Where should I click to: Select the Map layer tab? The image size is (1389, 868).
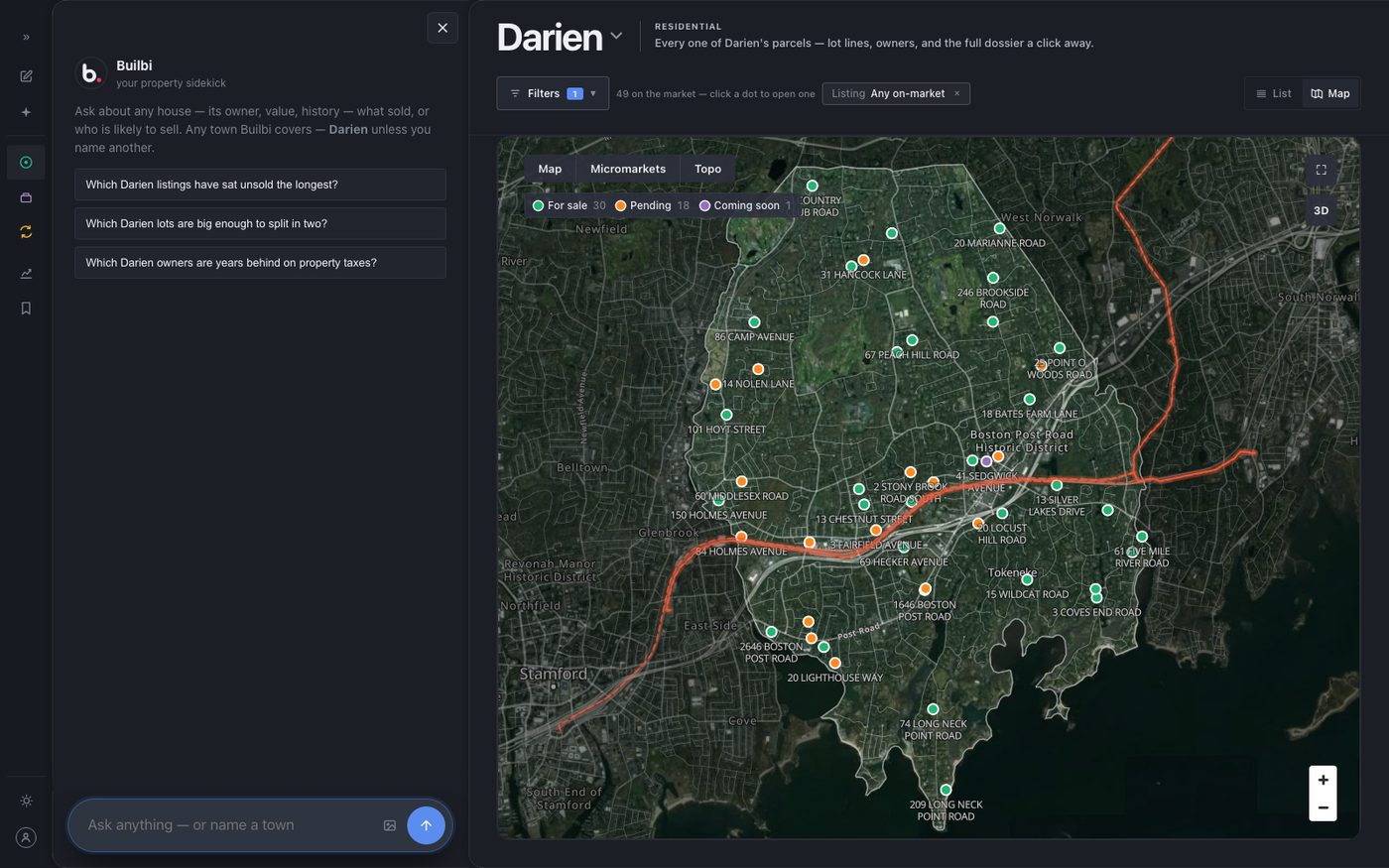point(550,169)
